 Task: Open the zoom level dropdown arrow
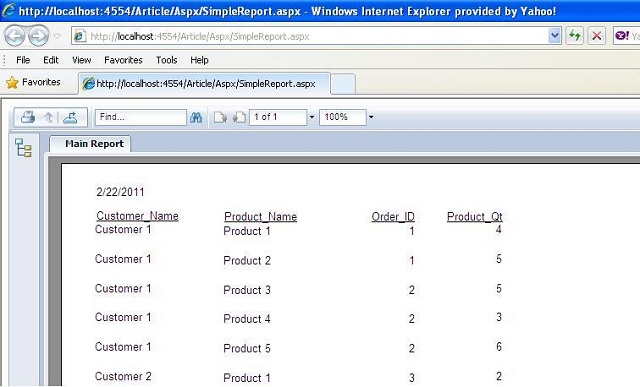tap(371, 117)
